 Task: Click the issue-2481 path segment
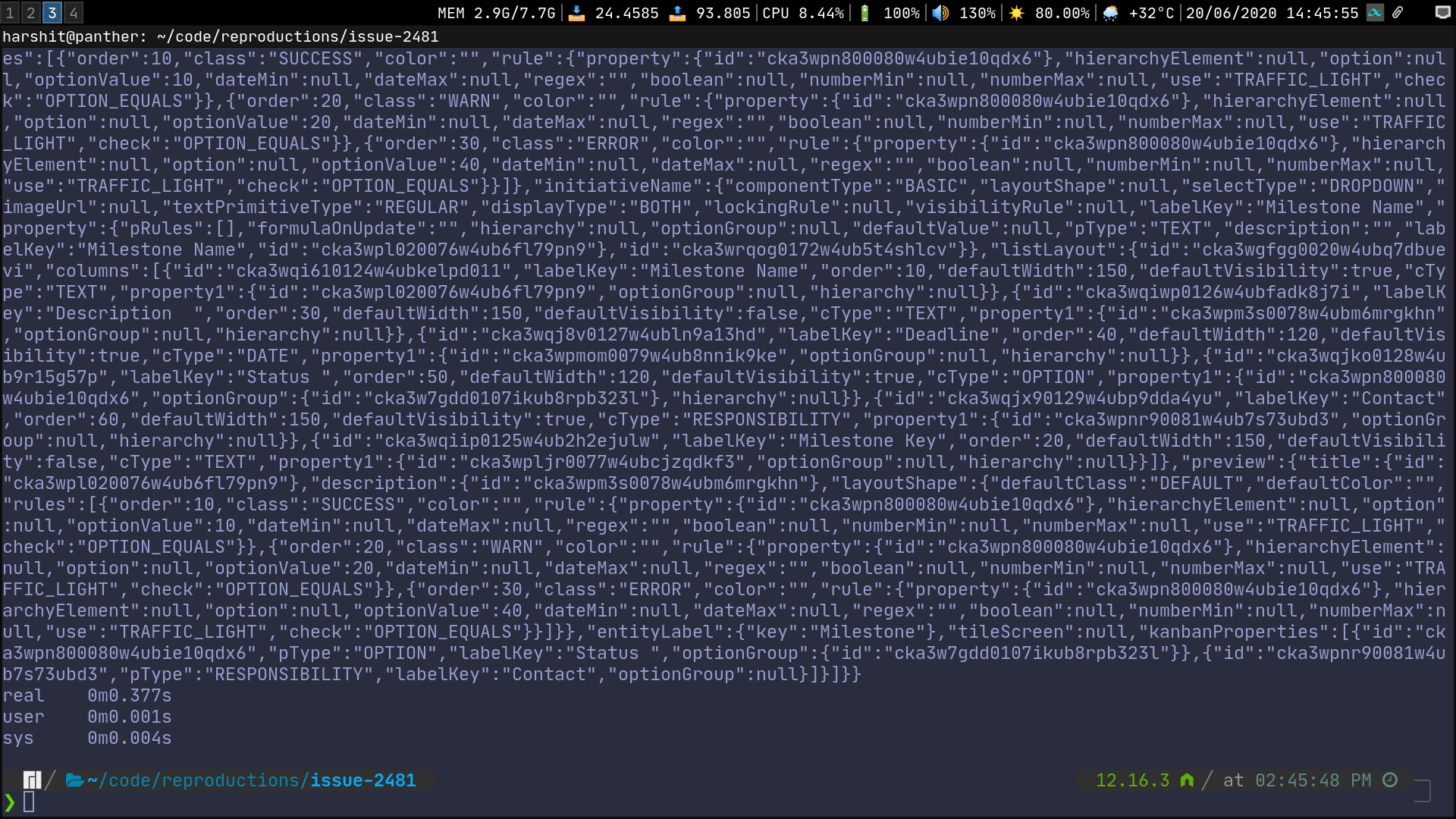tap(362, 780)
